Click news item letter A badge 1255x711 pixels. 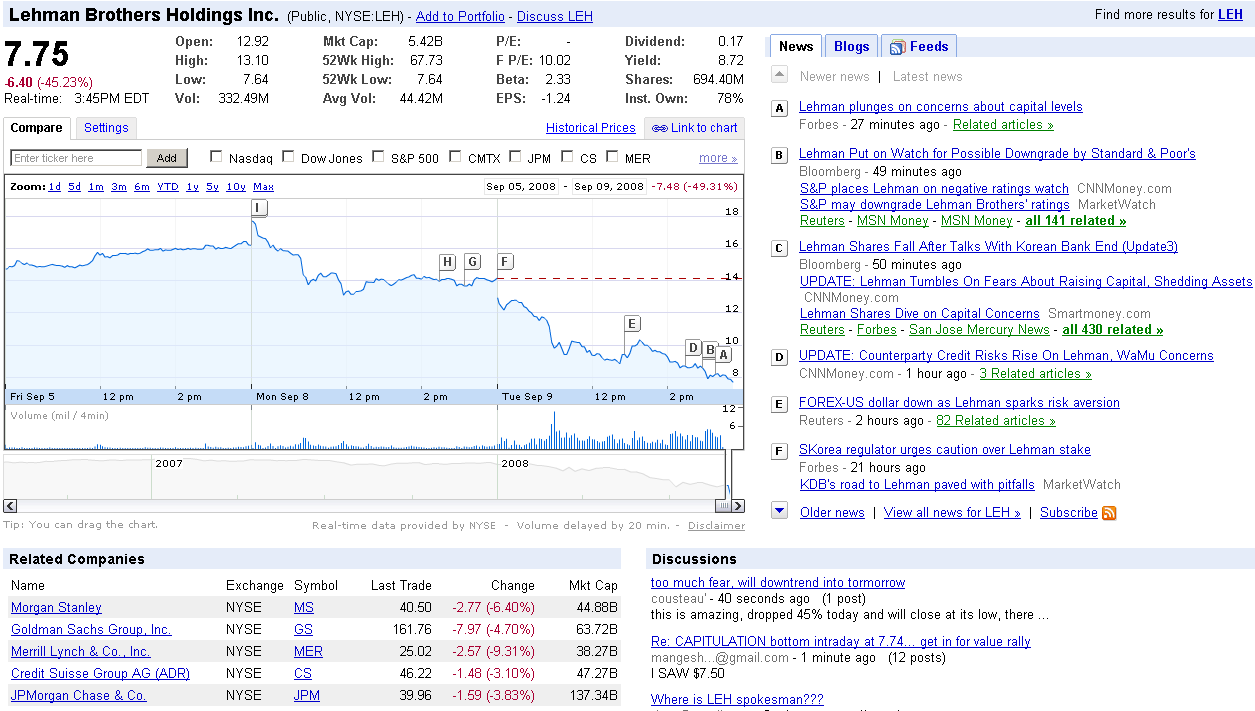pyautogui.click(x=780, y=108)
